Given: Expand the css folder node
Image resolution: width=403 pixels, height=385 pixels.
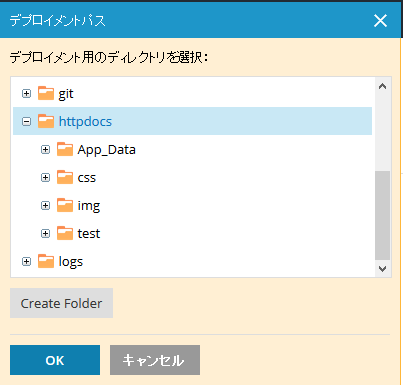Looking at the screenshot, I should 45,178.
